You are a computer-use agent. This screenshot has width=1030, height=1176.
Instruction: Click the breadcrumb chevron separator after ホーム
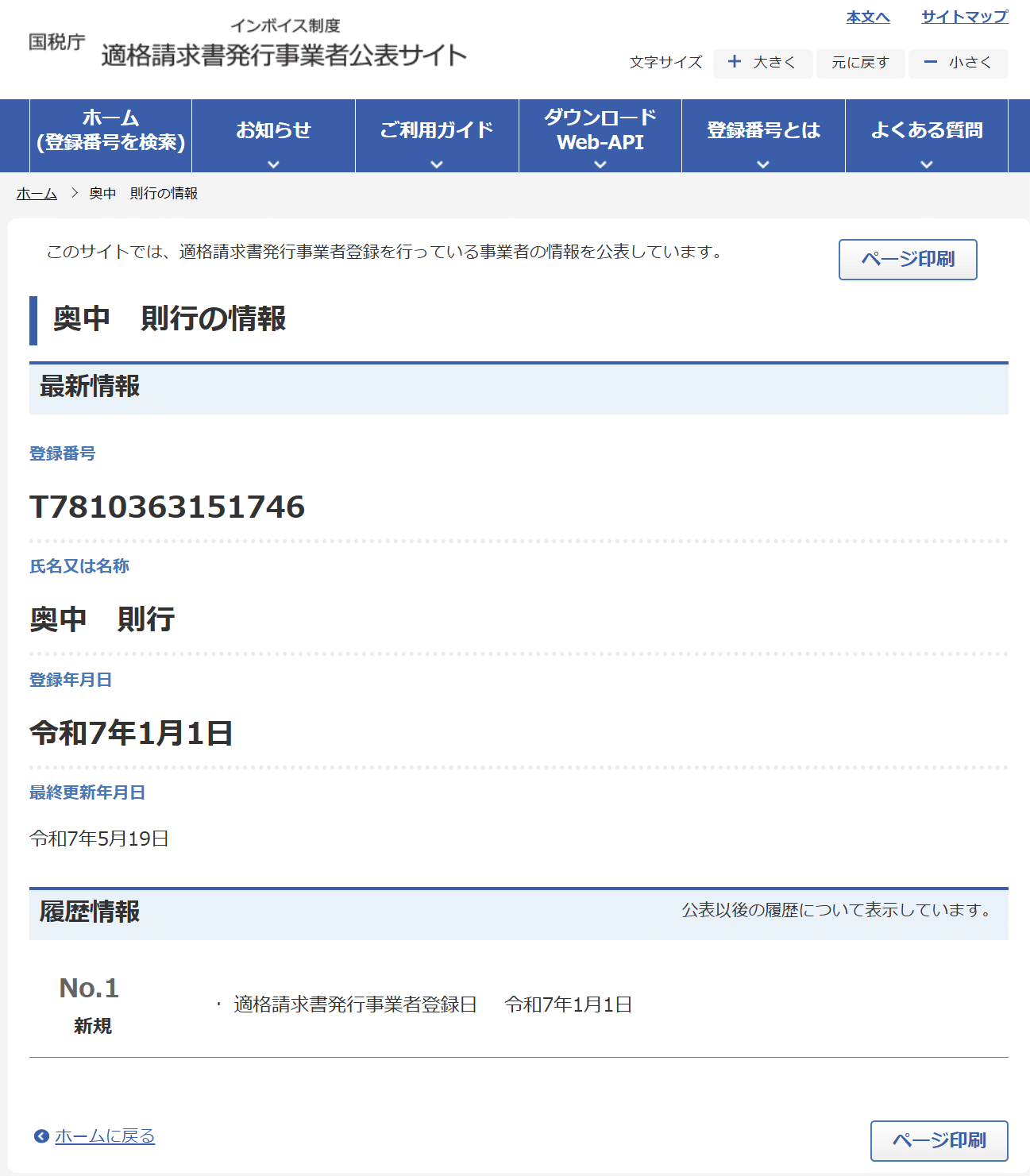click(74, 193)
